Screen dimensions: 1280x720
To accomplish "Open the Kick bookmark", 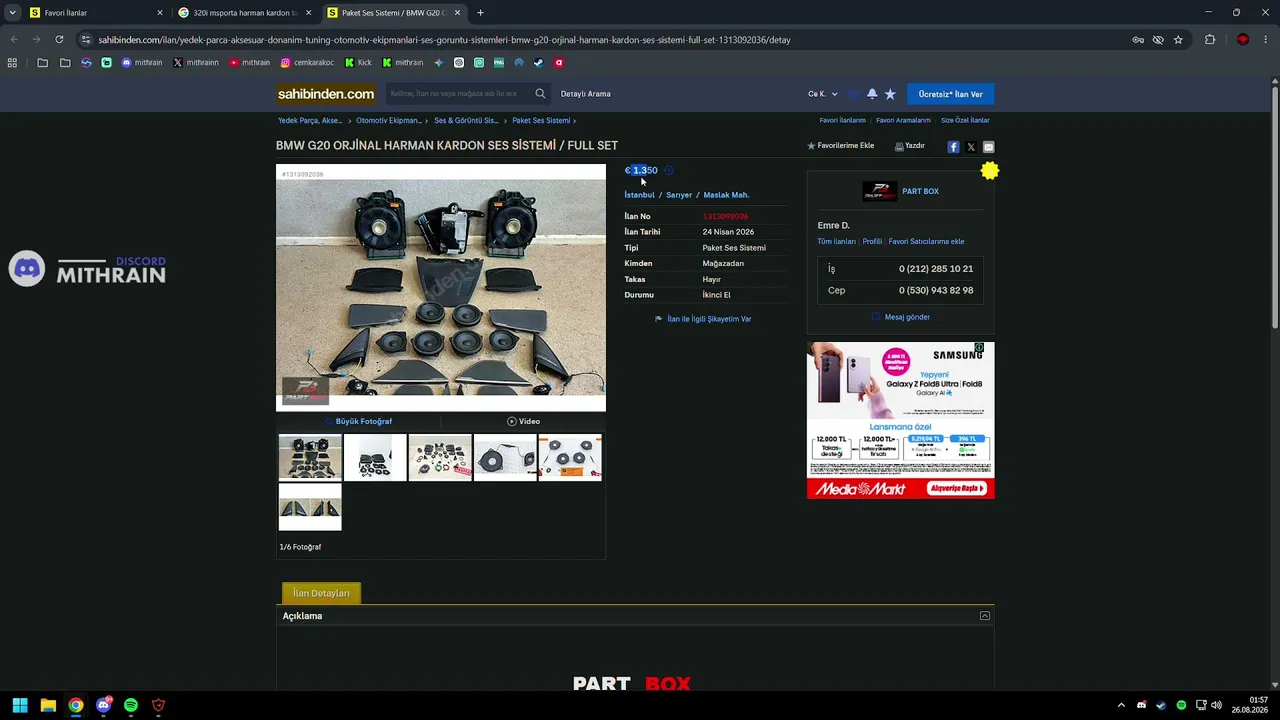I will pyautogui.click(x=358, y=62).
